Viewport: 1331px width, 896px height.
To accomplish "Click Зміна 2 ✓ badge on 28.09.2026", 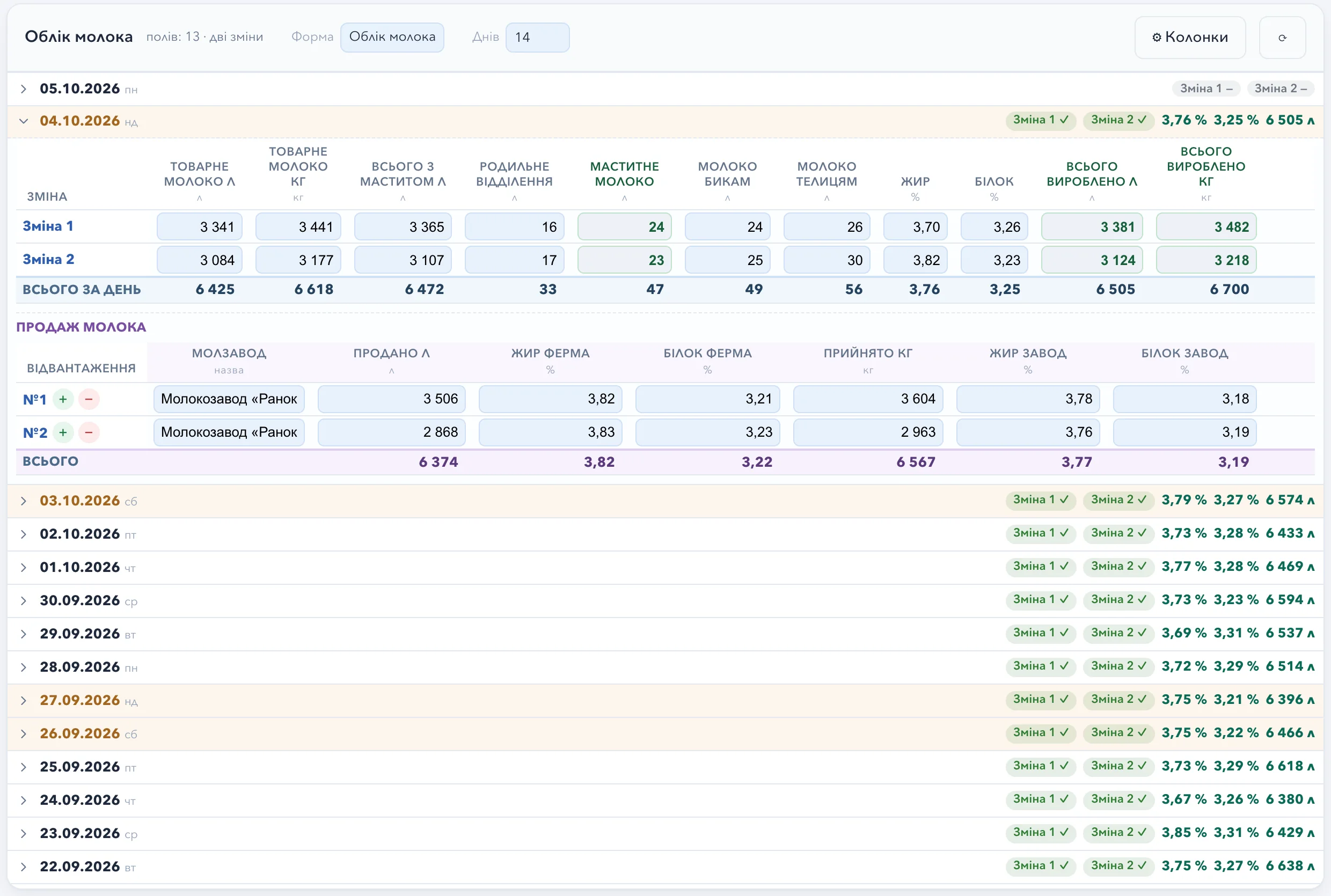I will [1118, 666].
